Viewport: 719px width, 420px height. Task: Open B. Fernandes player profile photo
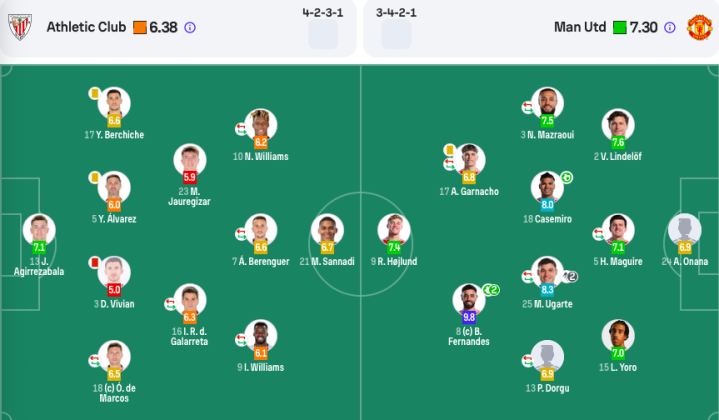point(469,299)
